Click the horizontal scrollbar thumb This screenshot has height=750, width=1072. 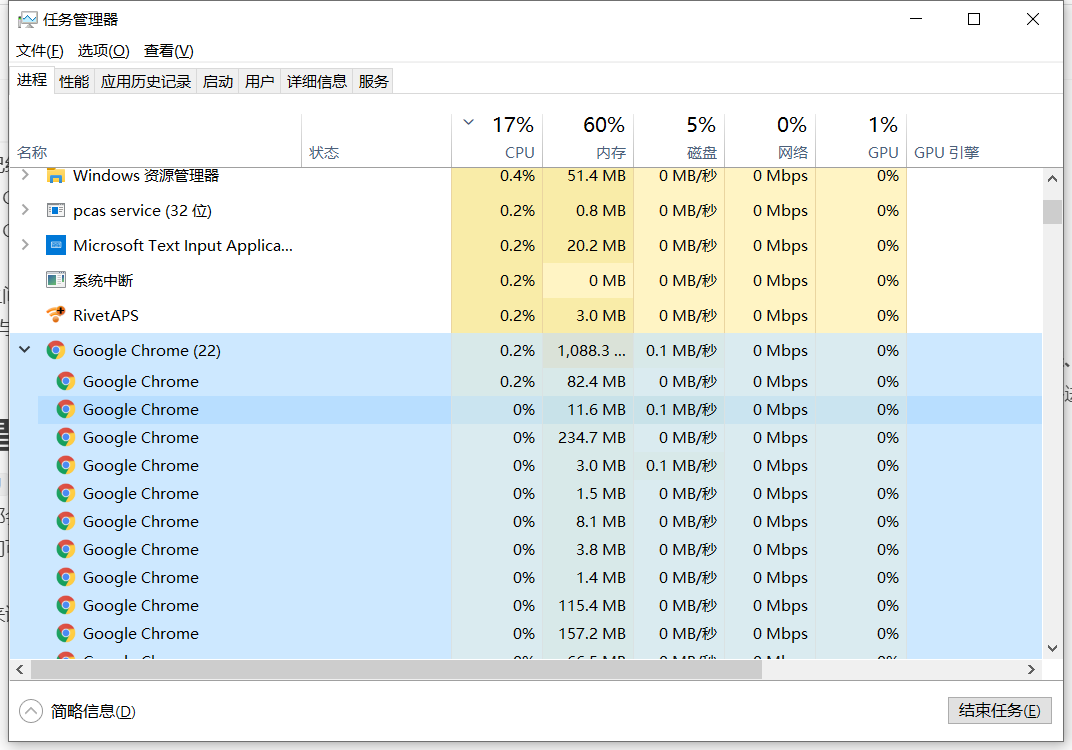pyautogui.click(x=396, y=669)
